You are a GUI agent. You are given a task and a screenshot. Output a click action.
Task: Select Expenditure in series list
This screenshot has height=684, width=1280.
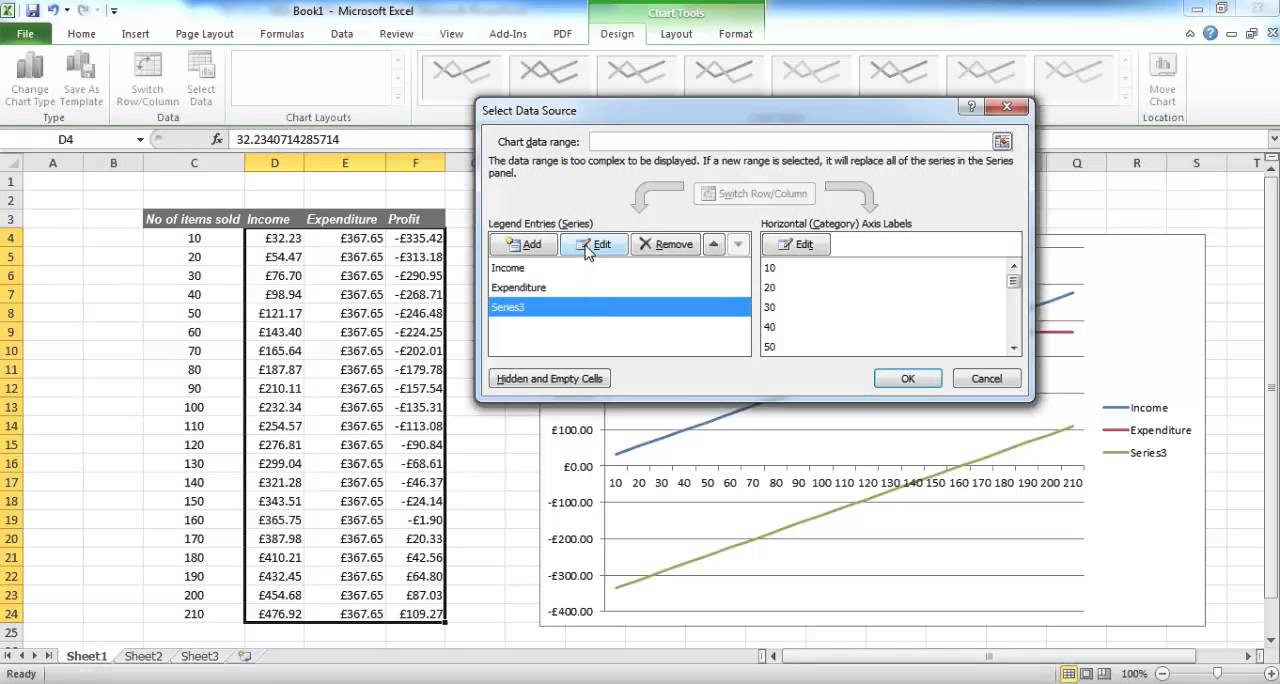click(x=619, y=287)
